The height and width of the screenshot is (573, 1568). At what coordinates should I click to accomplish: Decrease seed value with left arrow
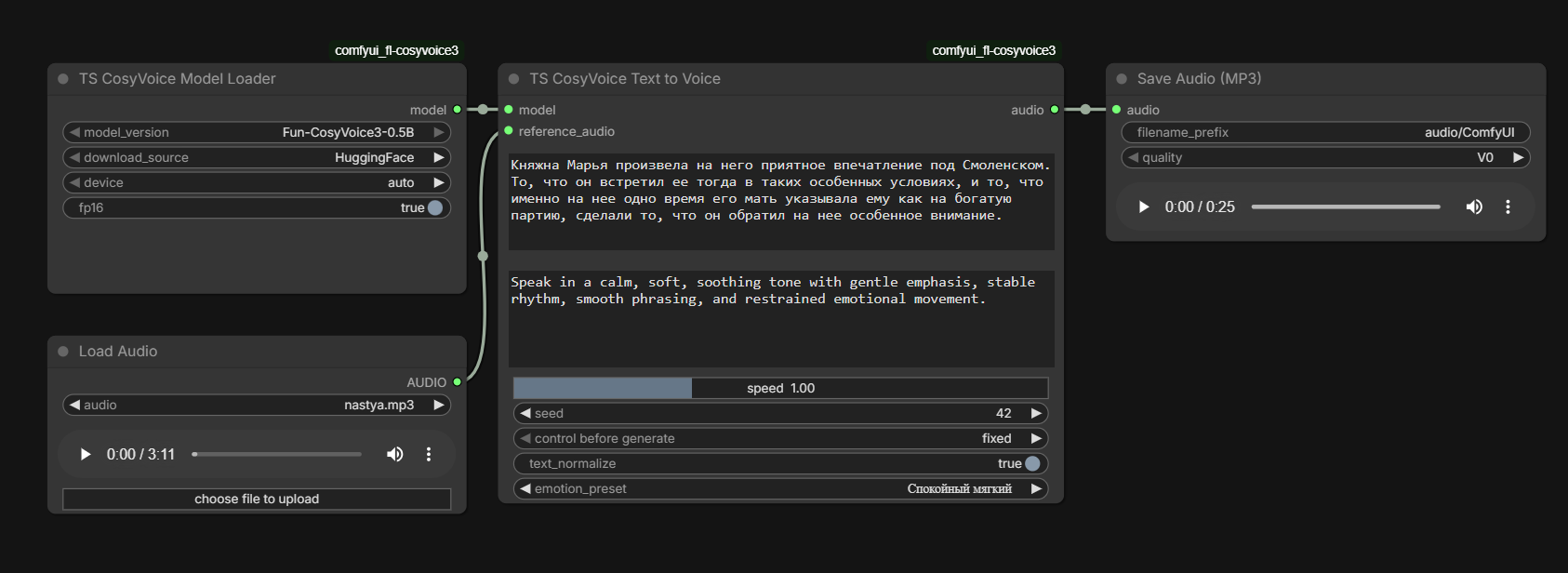tap(525, 413)
